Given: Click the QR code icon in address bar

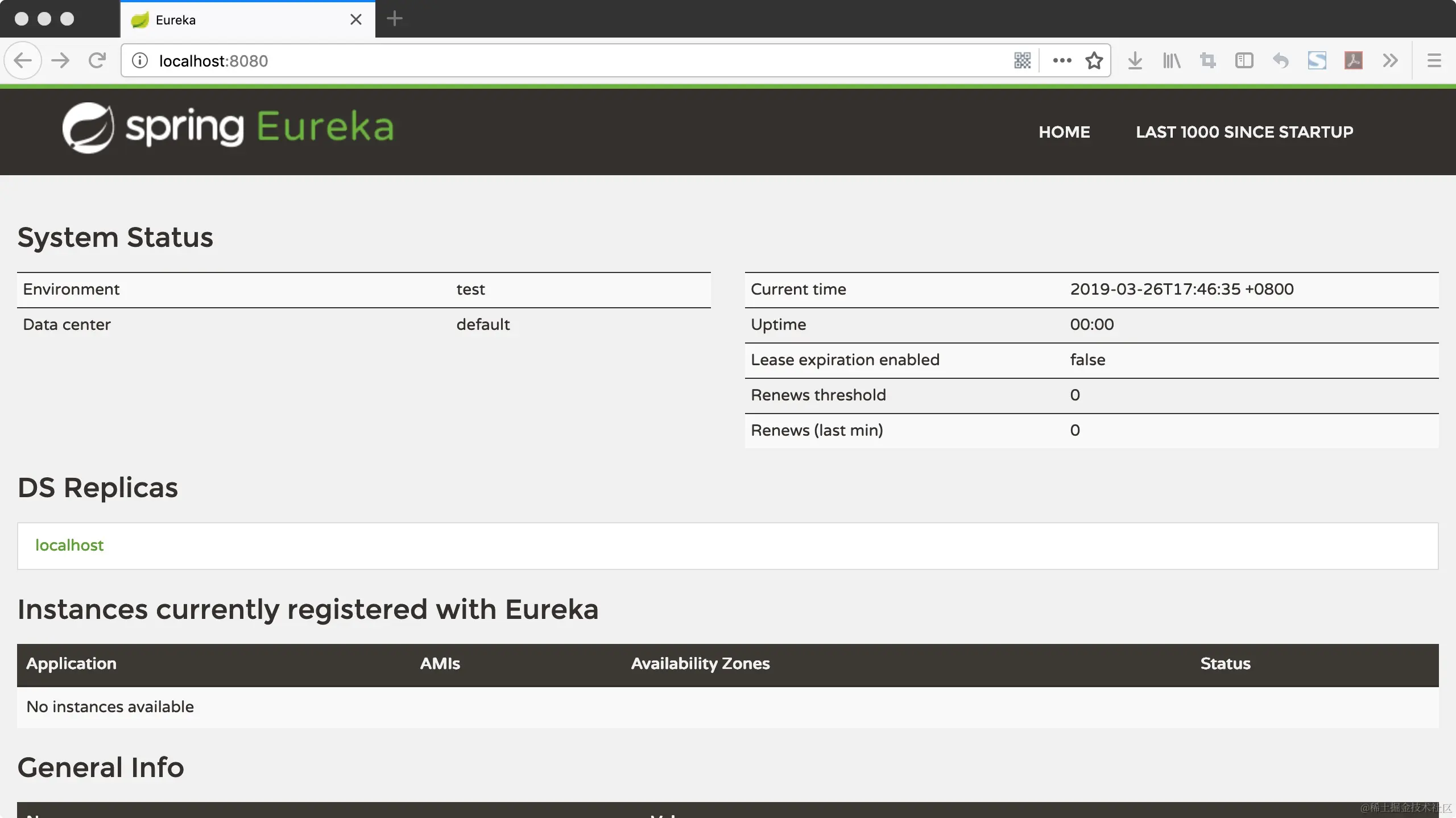Looking at the screenshot, I should point(1022,60).
